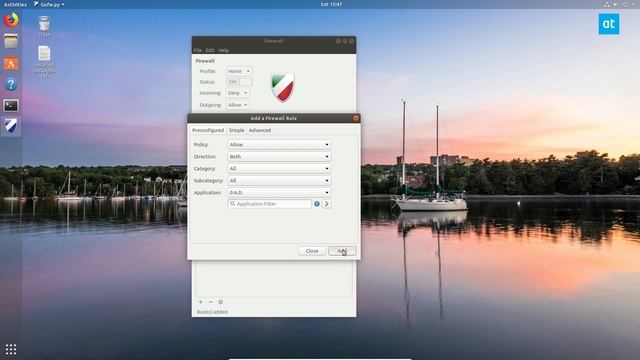Click the rules list area in Firewall window
The image size is (640, 360).
[273, 278]
